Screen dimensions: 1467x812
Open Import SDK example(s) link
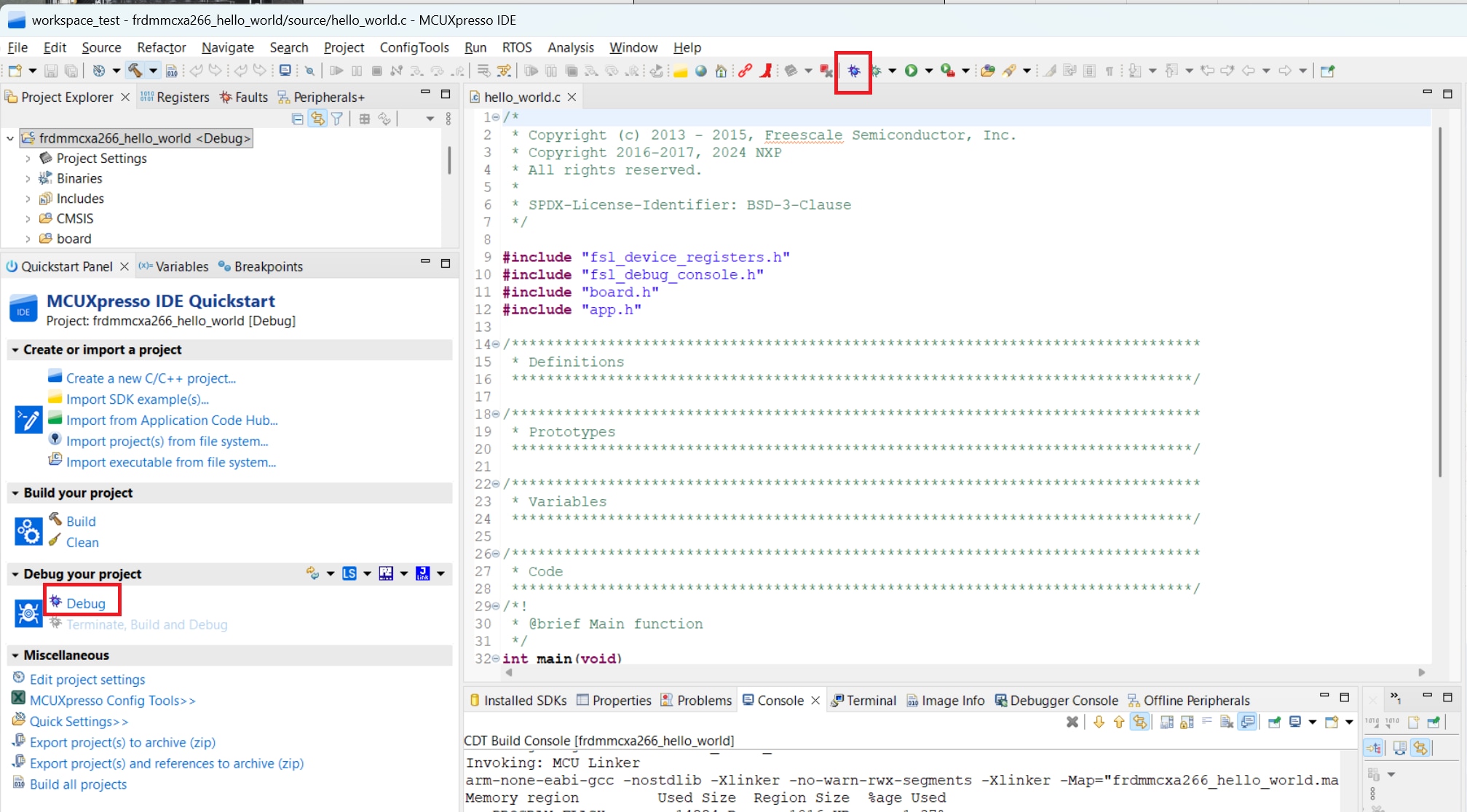tap(137, 399)
